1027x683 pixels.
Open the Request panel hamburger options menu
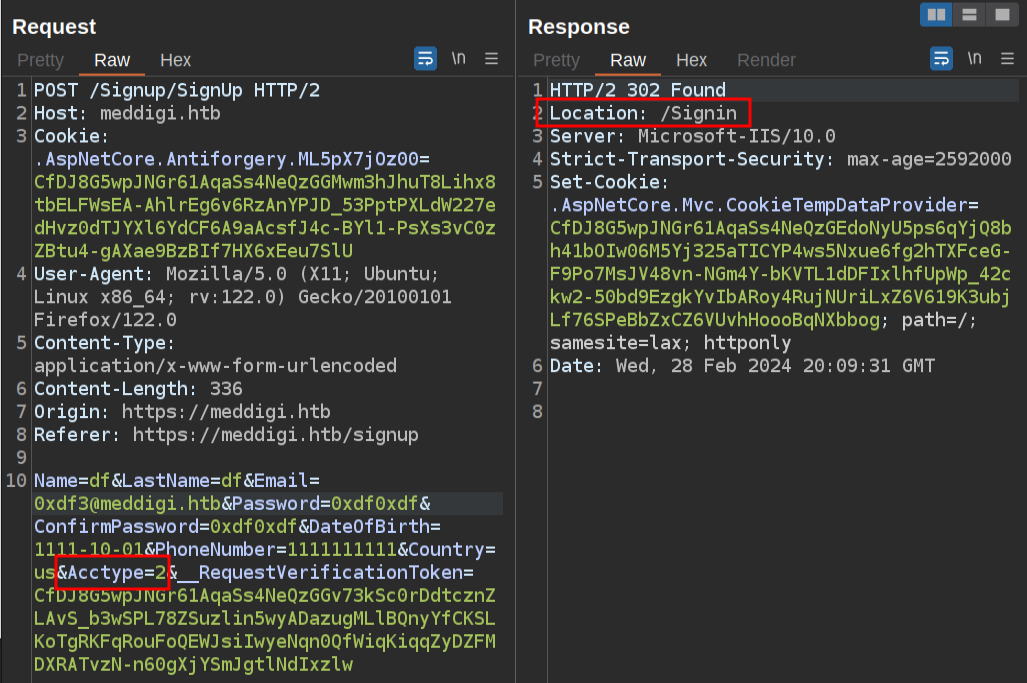pyautogui.click(x=491, y=59)
